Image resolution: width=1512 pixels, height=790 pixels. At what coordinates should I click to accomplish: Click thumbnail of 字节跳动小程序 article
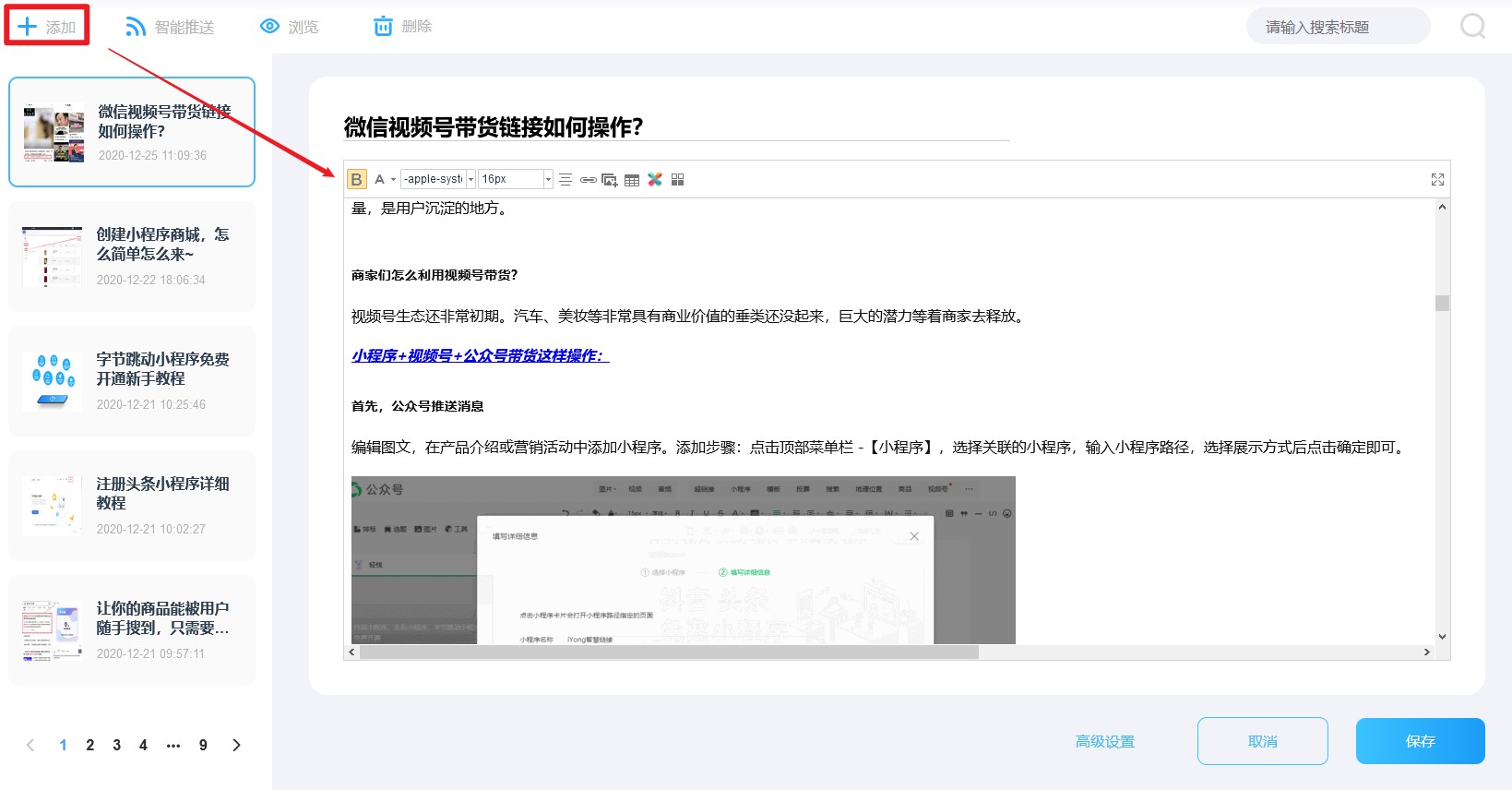tap(53, 381)
